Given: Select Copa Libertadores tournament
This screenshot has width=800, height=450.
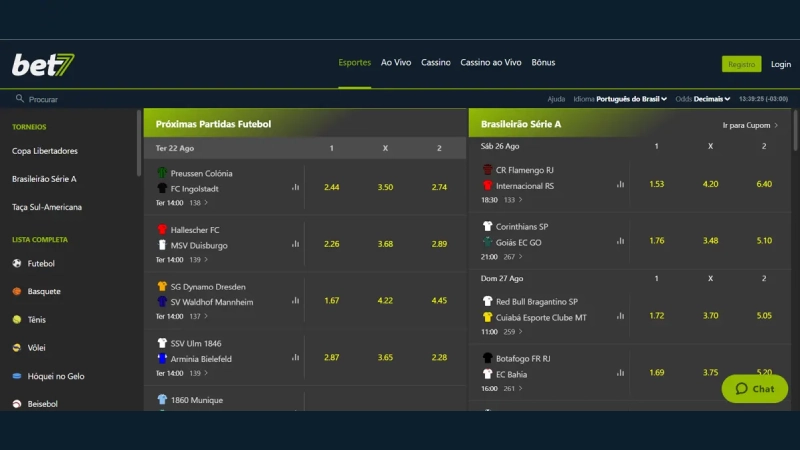Looking at the screenshot, I should point(45,151).
